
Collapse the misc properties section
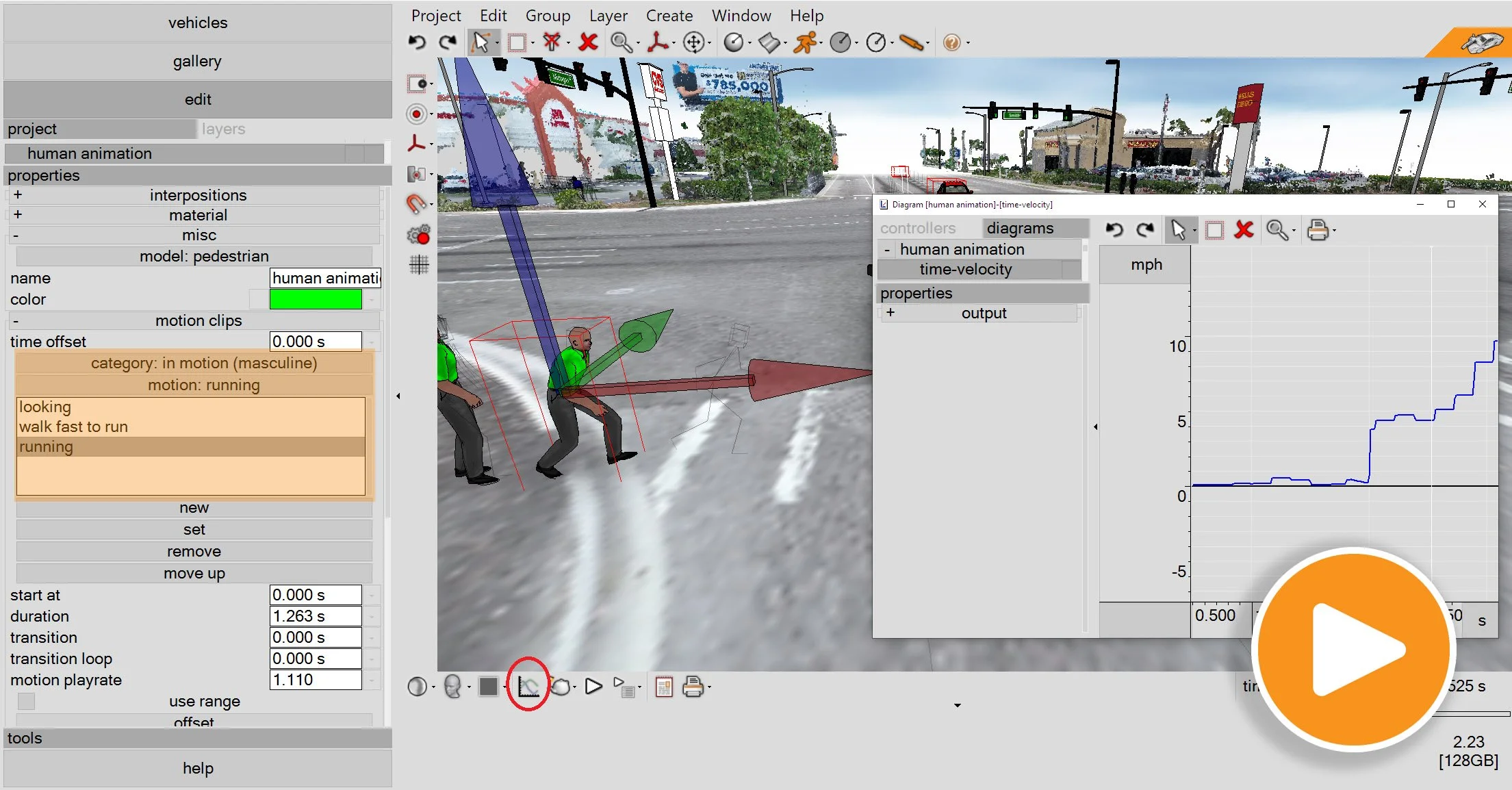tap(16, 235)
